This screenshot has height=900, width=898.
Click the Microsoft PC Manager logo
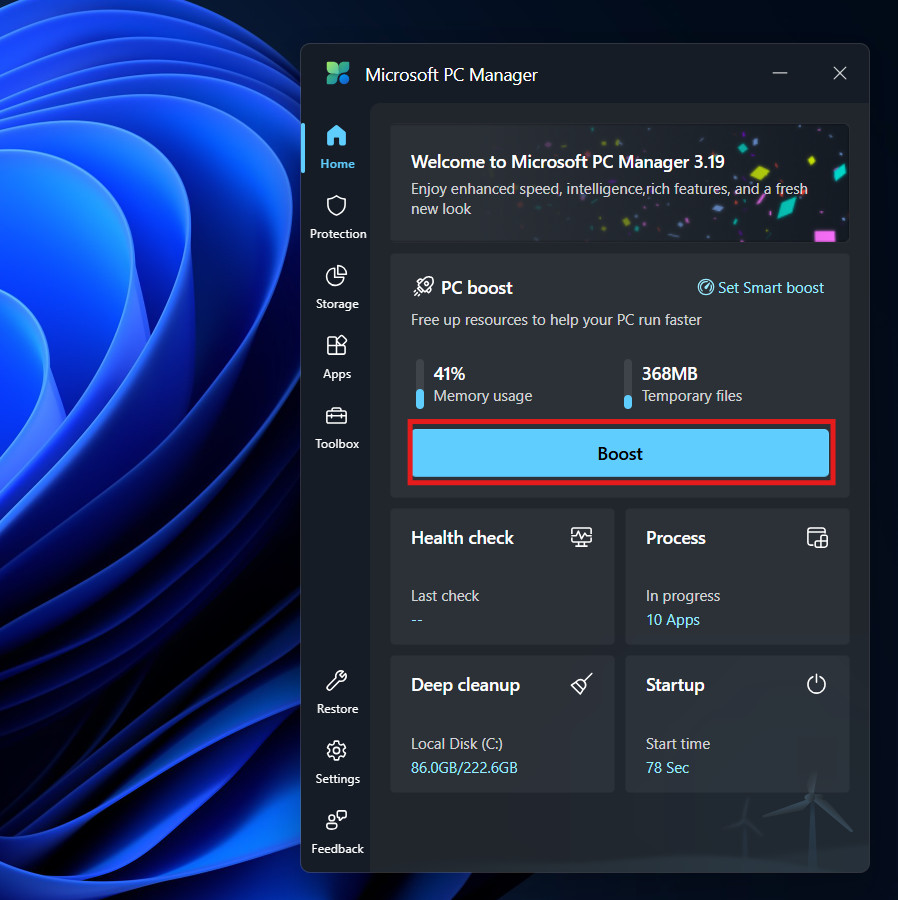[338, 73]
